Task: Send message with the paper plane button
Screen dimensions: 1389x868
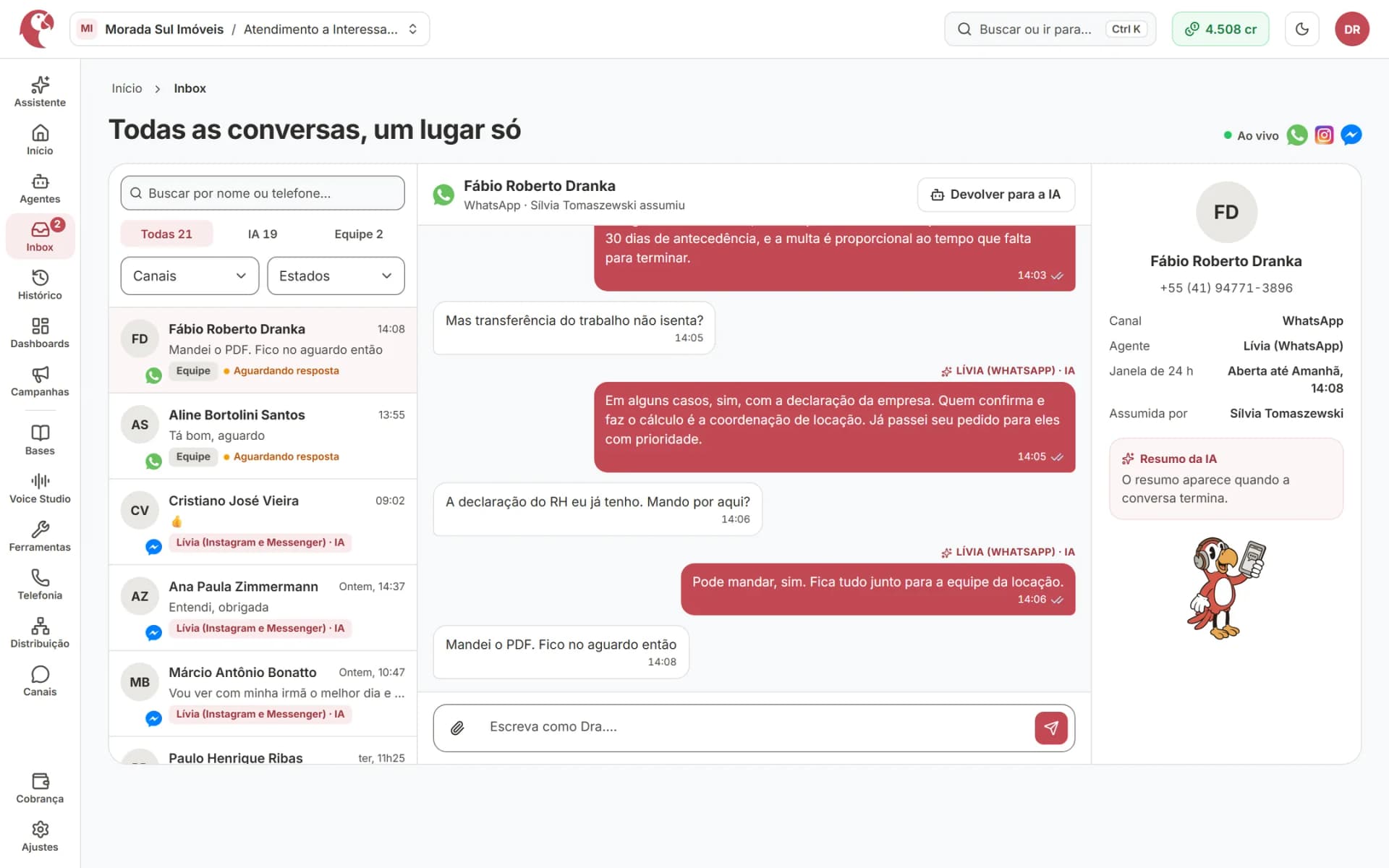Action: click(x=1051, y=728)
